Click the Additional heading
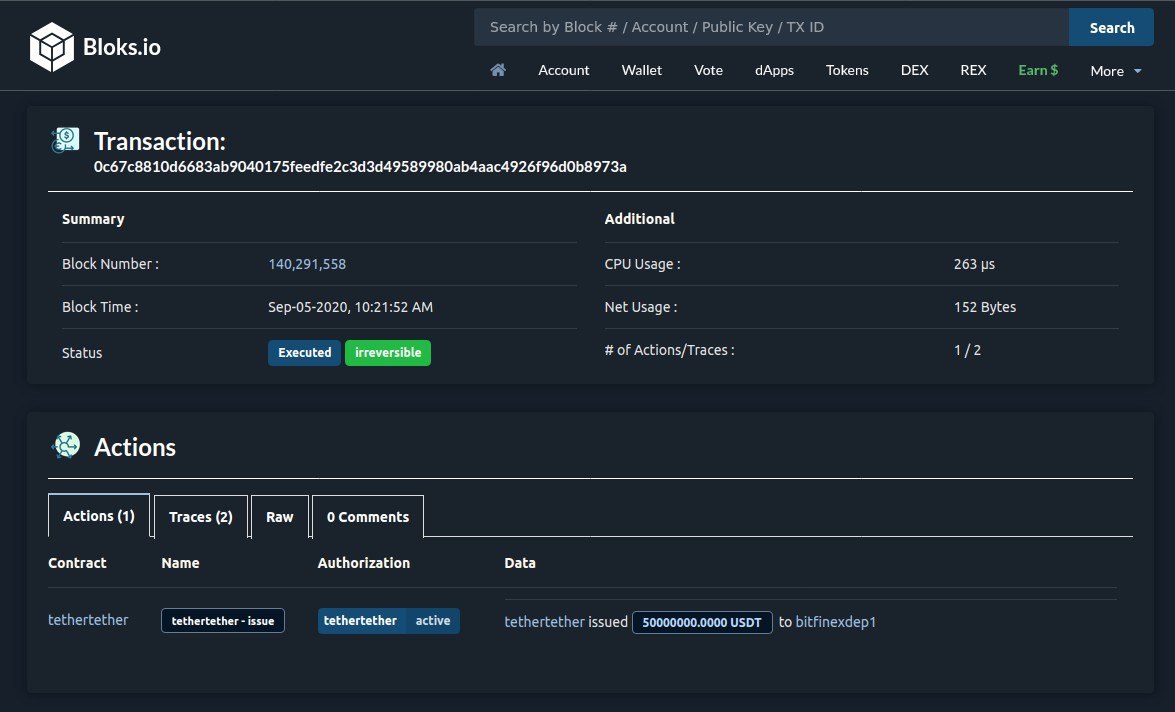 [639, 219]
